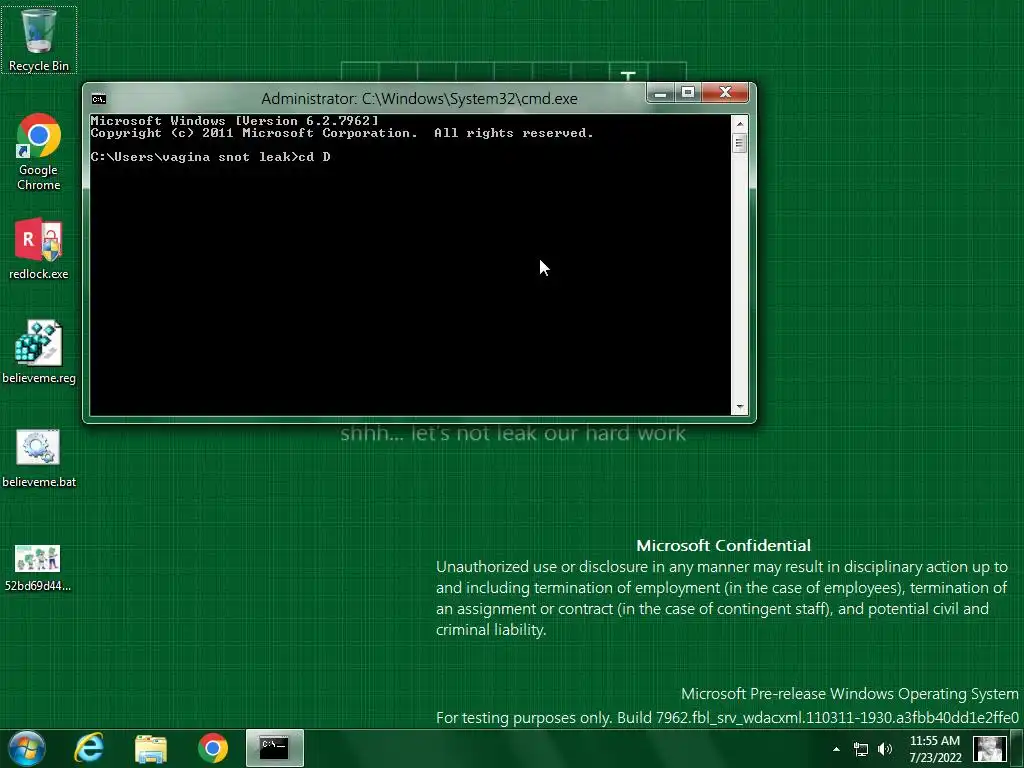Viewport: 1024px width, 768px height.
Task: Launch Internet Explorer from the taskbar
Action: point(89,748)
